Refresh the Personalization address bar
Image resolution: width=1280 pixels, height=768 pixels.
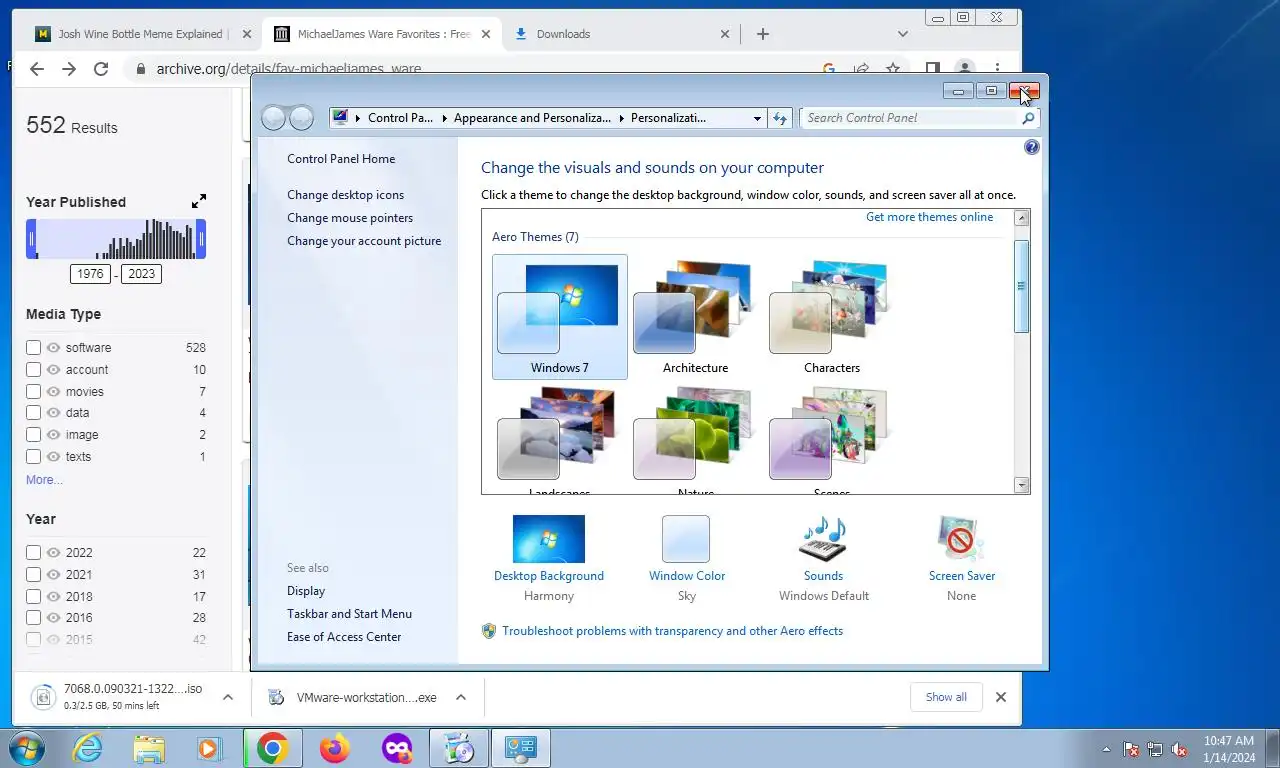tap(780, 118)
